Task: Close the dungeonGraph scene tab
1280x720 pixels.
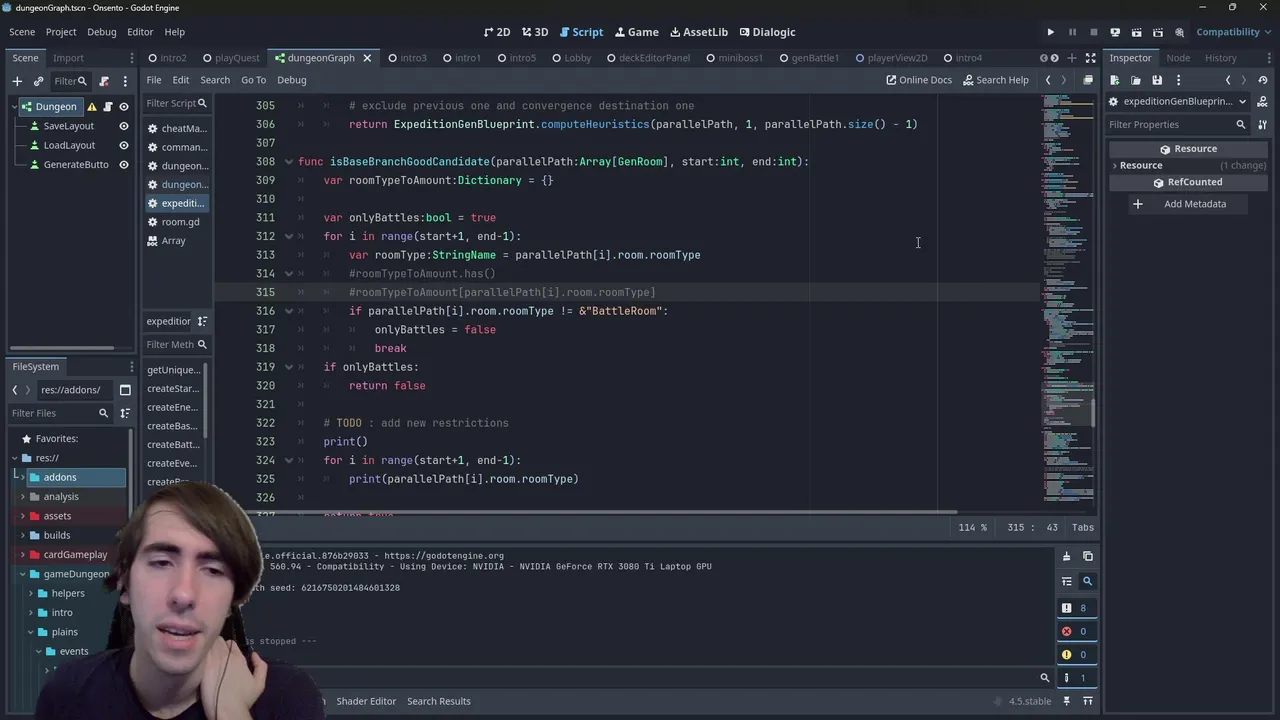Action: (367, 58)
